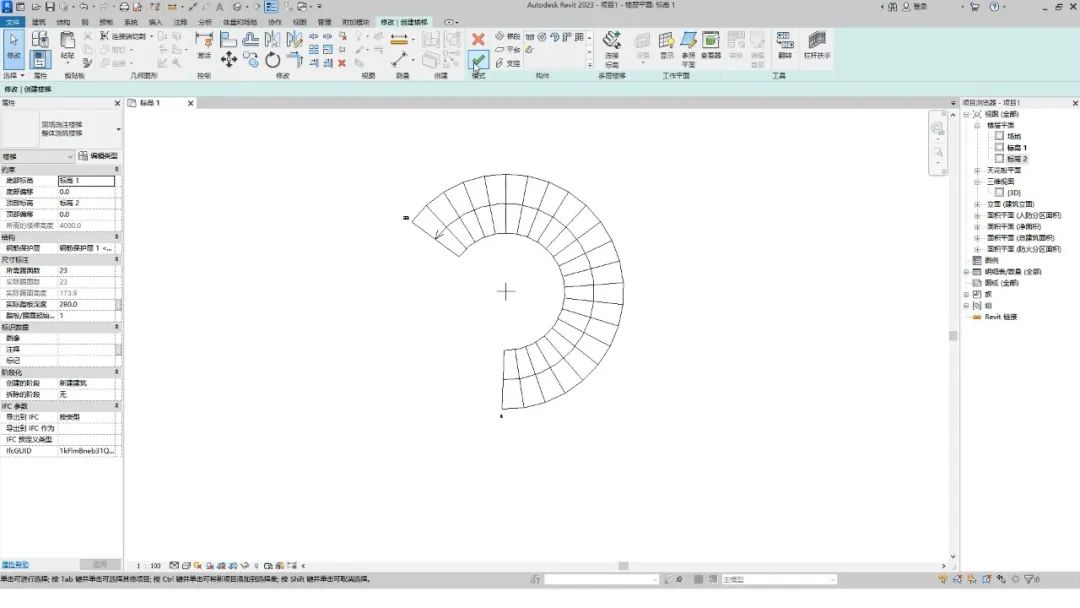
Task: Click the Revit 链接 tree item
Action: pyautogui.click(x=1001, y=317)
